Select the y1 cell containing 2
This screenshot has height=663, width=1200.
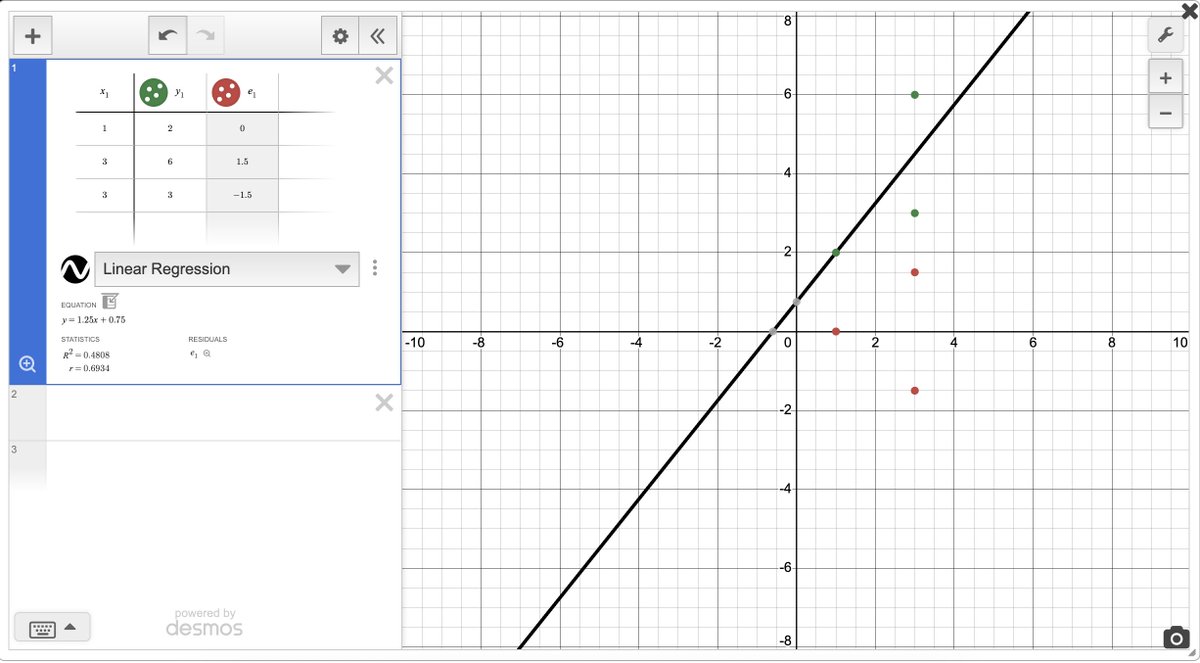(170, 128)
